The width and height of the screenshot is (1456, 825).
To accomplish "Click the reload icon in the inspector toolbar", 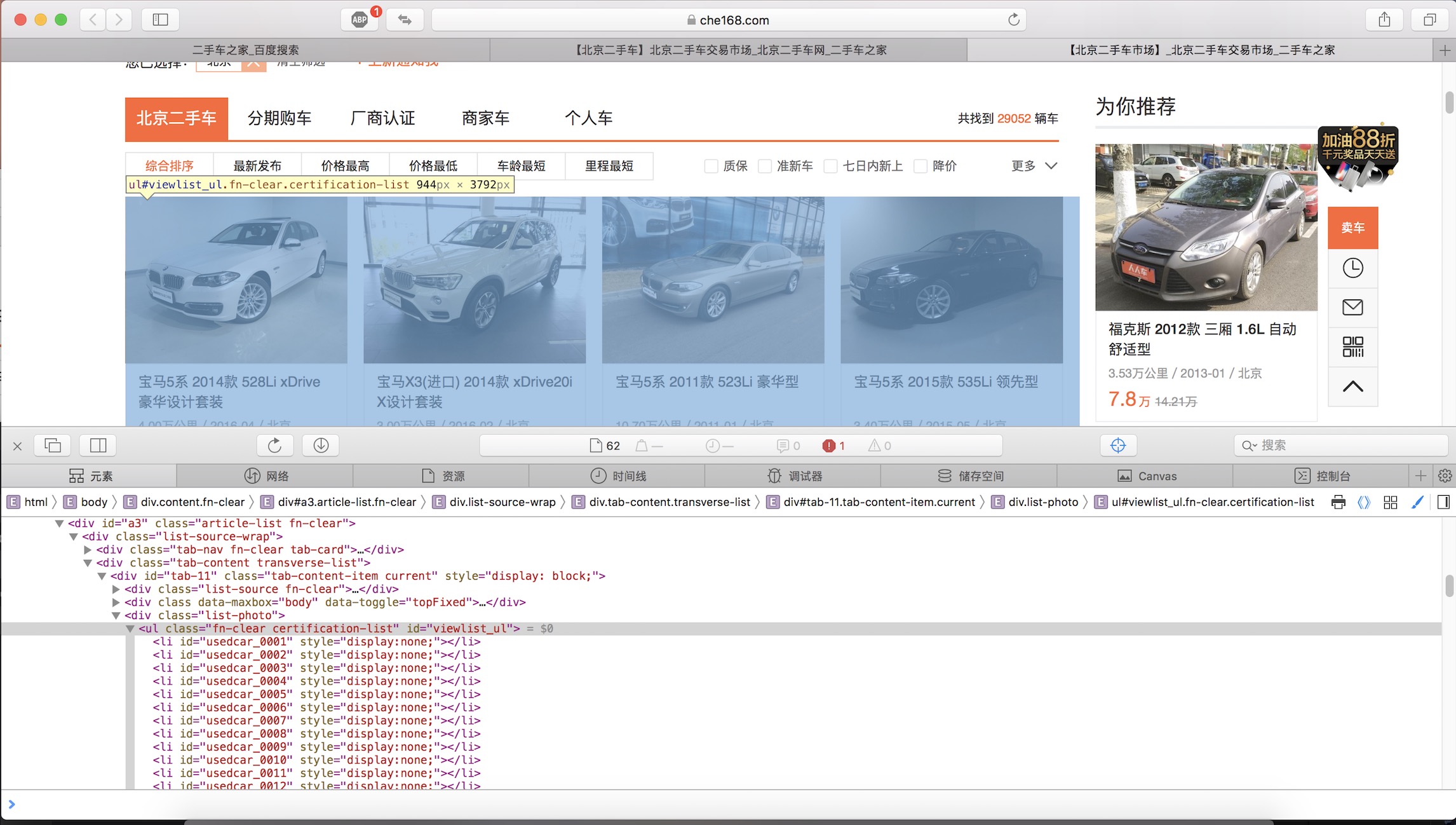I will pyautogui.click(x=274, y=445).
